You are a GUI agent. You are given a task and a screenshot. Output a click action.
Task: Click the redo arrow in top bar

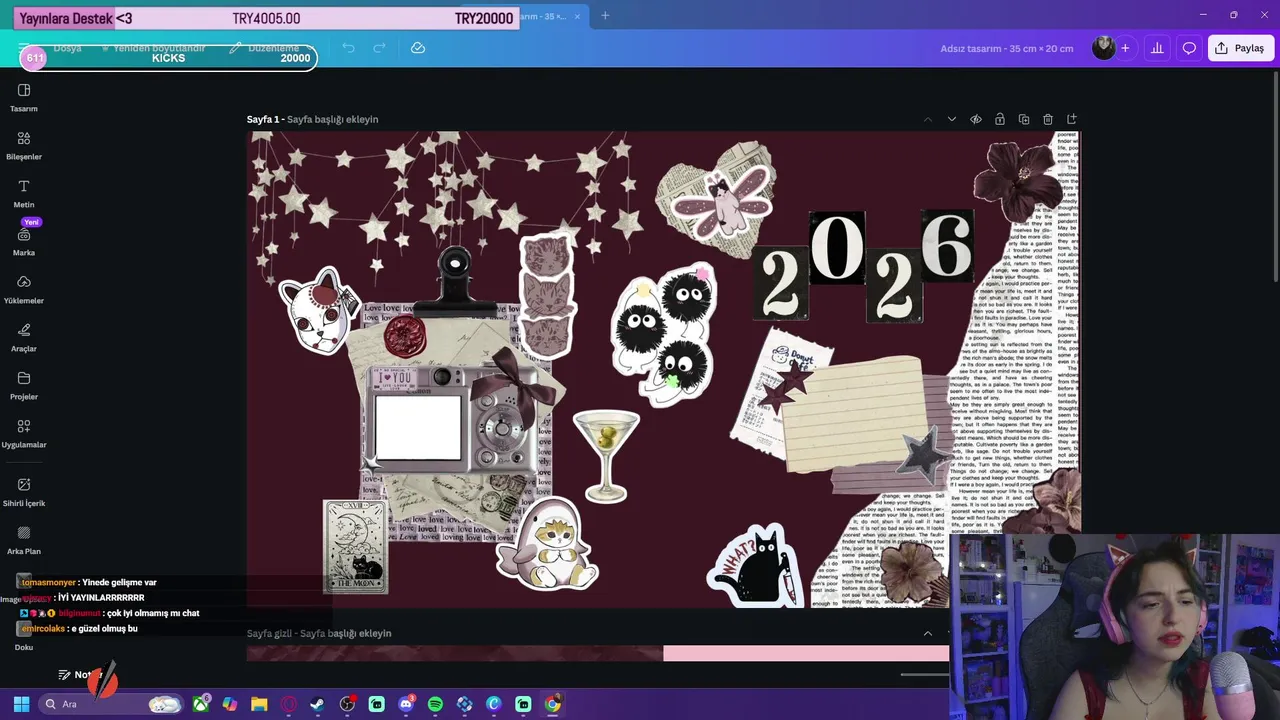379,48
